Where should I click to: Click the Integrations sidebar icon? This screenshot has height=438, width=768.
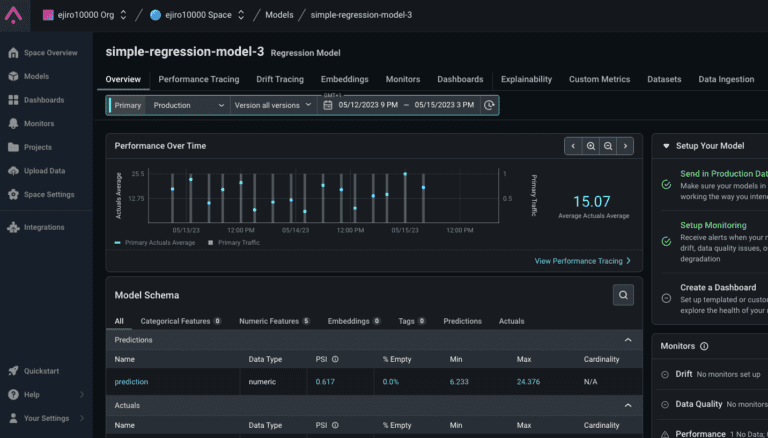[x=14, y=227]
